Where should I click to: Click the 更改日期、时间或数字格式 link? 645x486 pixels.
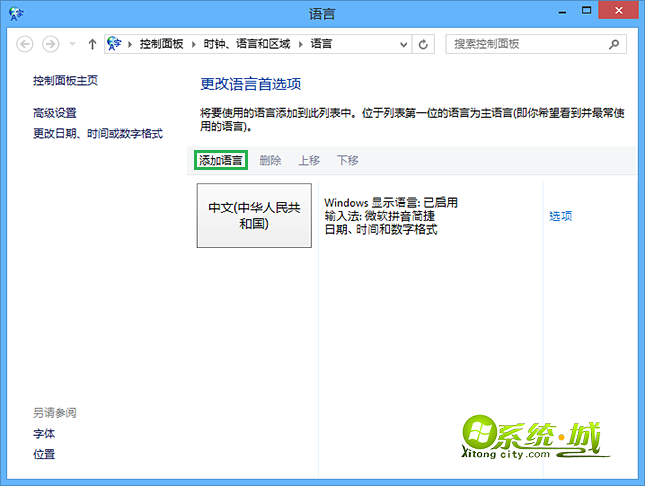(x=98, y=133)
